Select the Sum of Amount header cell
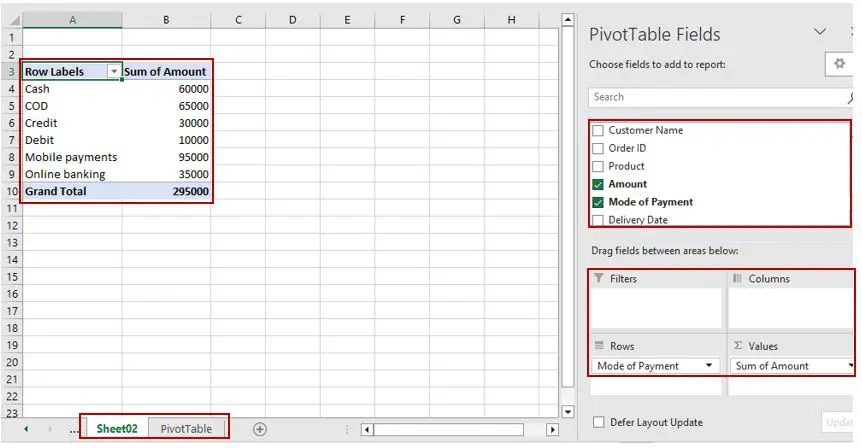862x448 pixels. (x=166, y=71)
